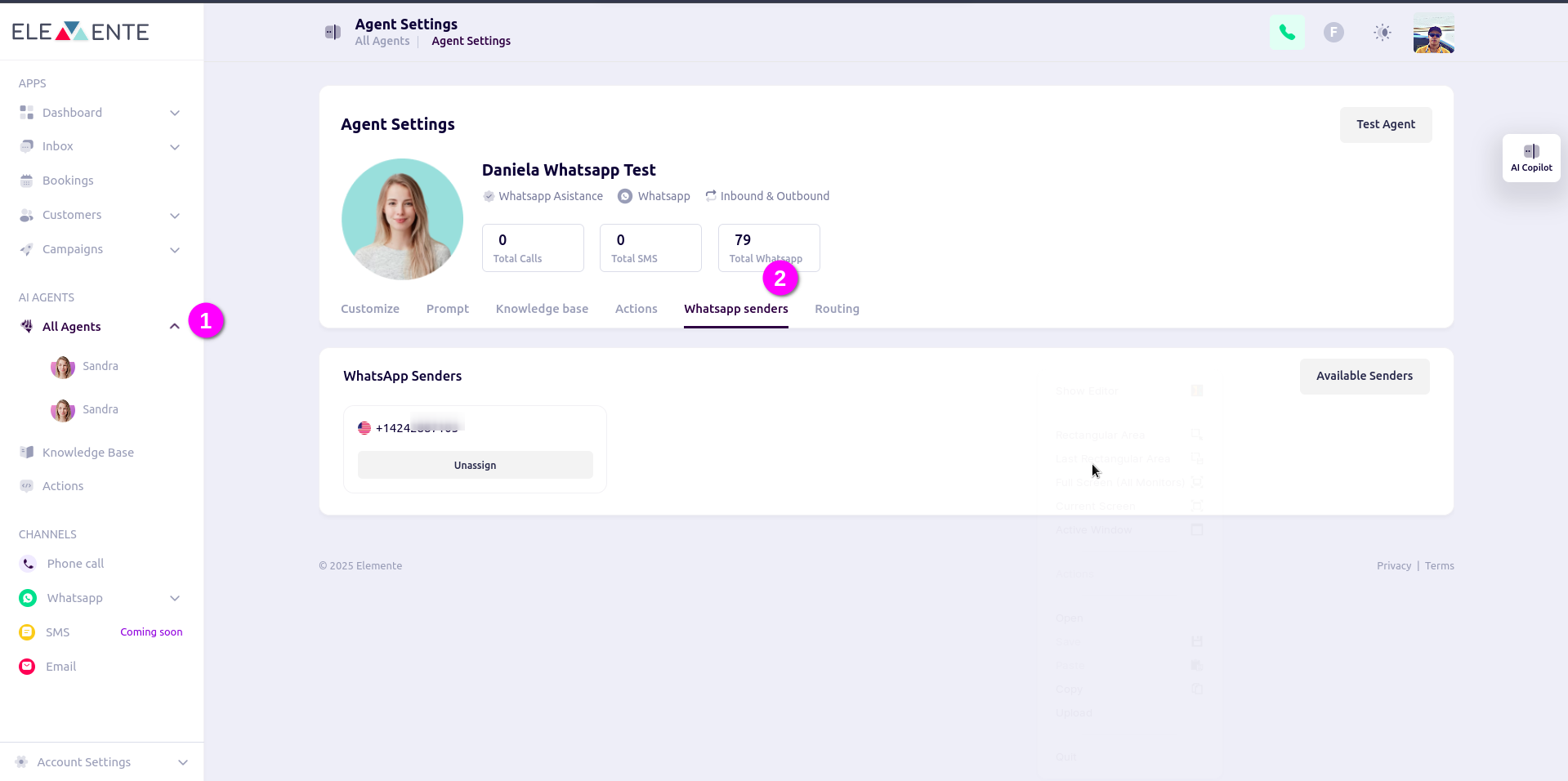
Task: Click the All Agents icon
Action: point(27,326)
